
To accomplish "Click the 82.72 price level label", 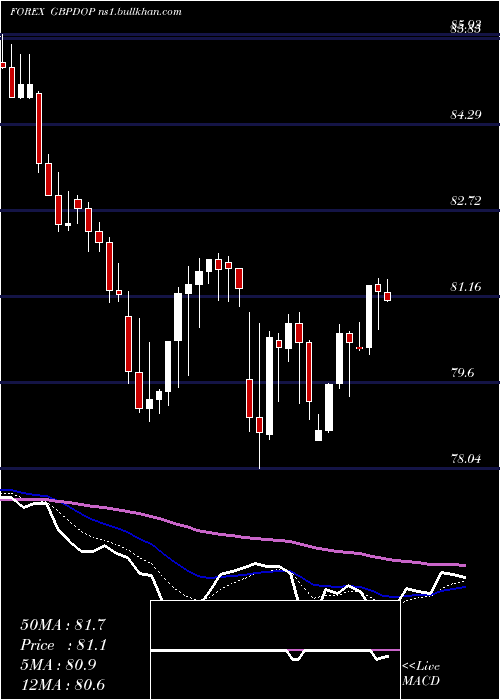I will pos(466,201).
